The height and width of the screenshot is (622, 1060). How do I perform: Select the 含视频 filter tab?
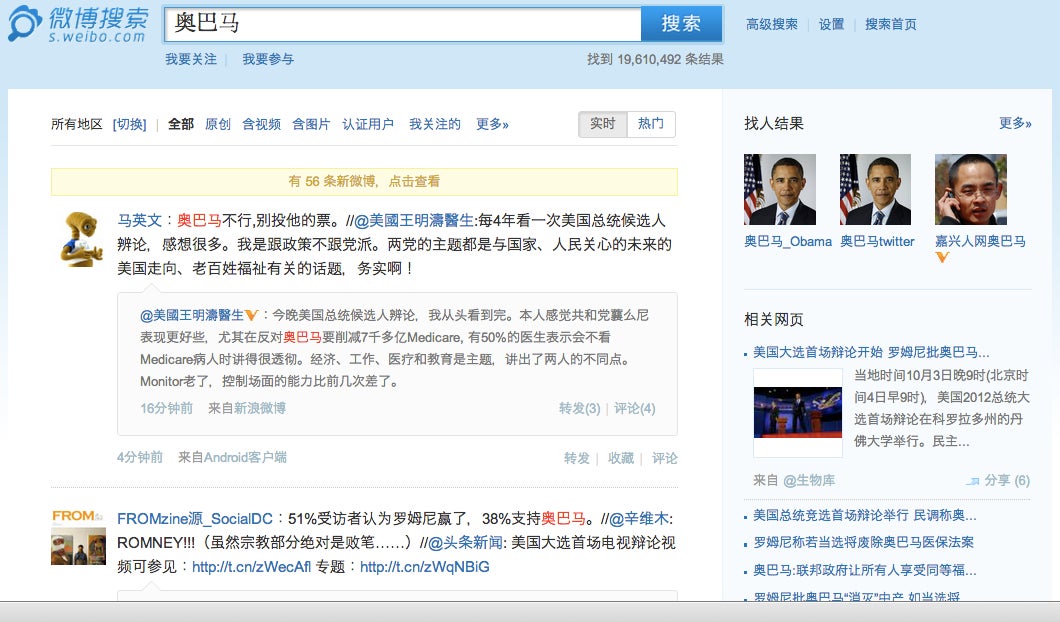[261, 124]
